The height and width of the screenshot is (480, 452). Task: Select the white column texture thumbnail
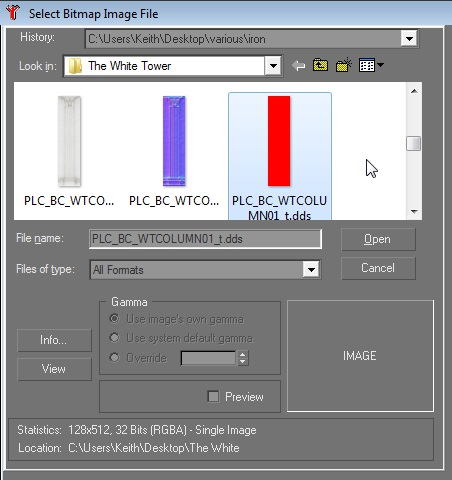tap(69, 141)
